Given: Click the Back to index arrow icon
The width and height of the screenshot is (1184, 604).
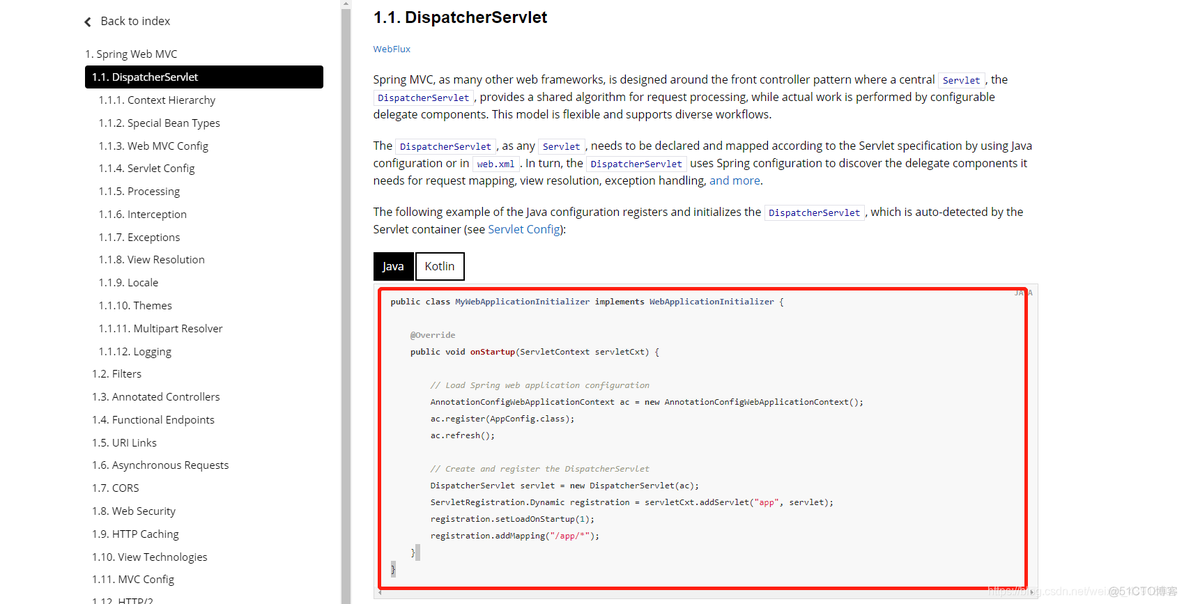Looking at the screenshot, I should (88, 22).
